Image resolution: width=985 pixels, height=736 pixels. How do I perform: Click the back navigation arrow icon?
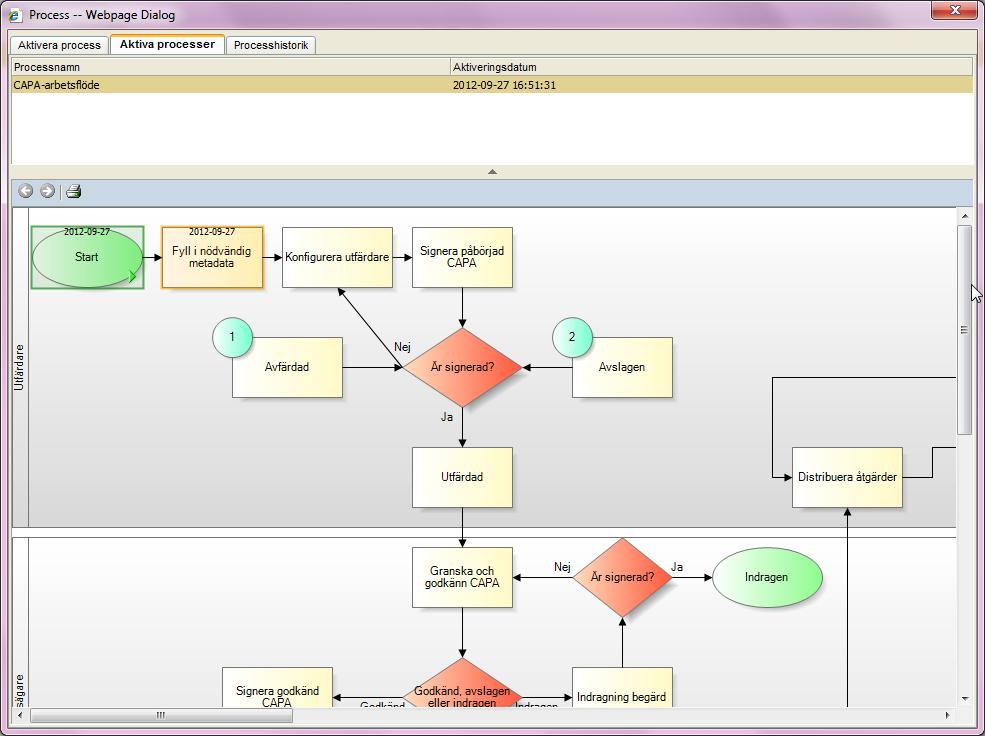(26, 191)
